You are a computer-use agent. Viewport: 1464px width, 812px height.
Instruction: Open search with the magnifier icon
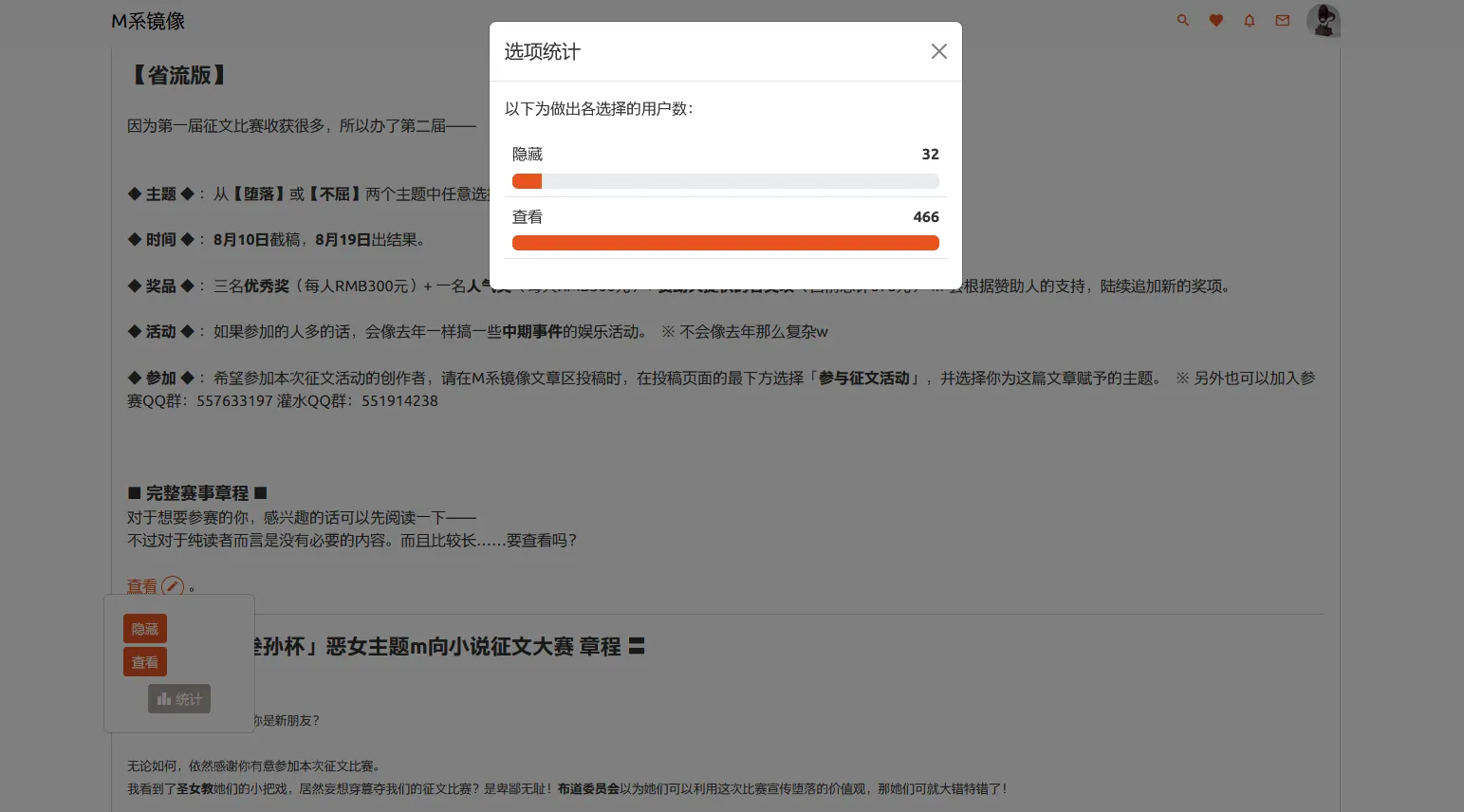click(x=1182, y=20)
